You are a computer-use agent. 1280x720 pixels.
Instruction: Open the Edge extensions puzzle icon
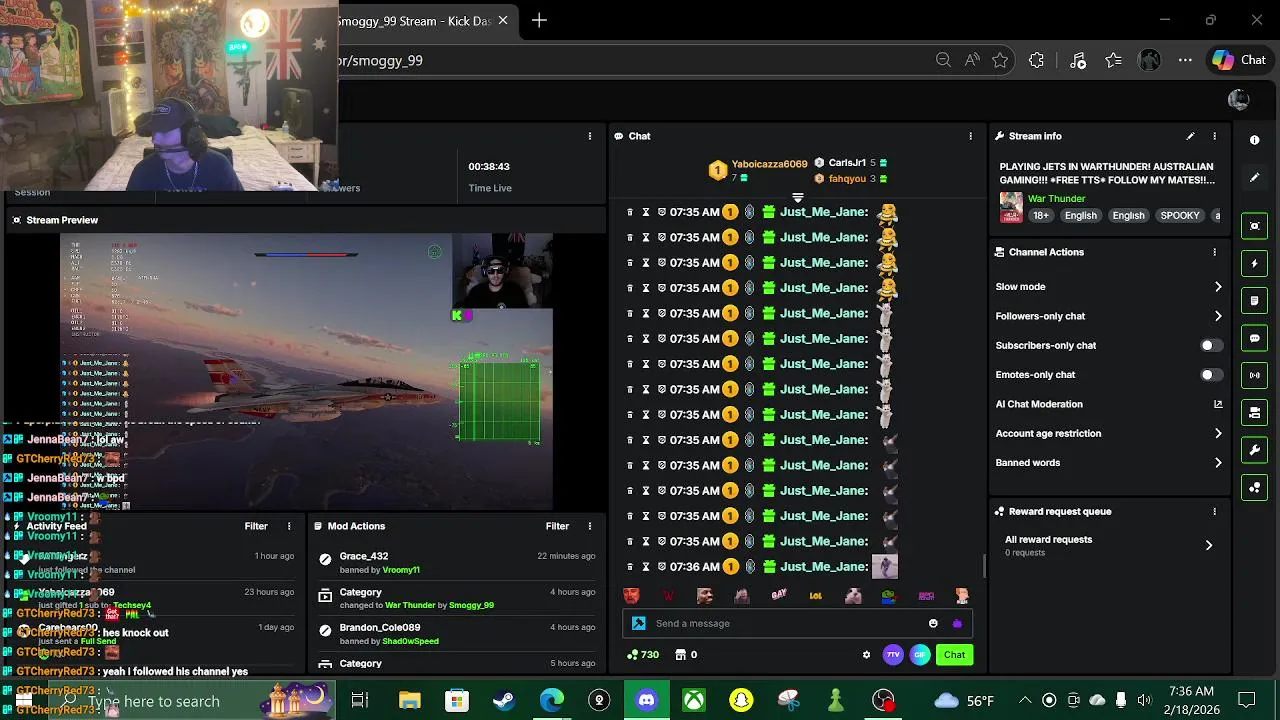pyautogui.click(x=1036, y=60)
